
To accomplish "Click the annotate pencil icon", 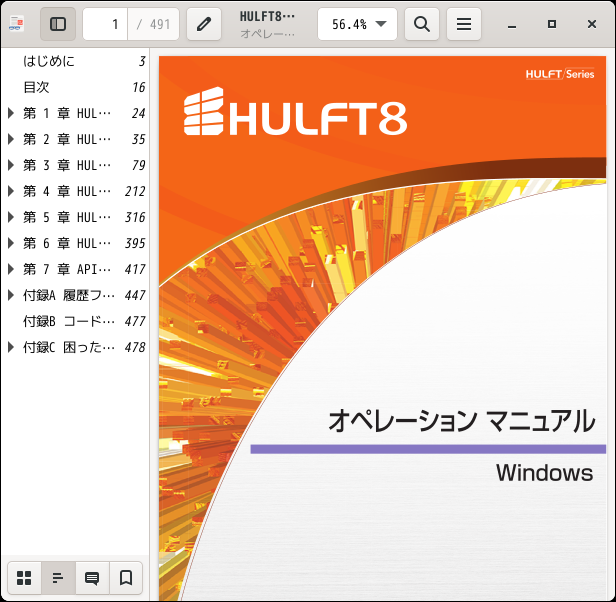I will (x=204, y=24).
